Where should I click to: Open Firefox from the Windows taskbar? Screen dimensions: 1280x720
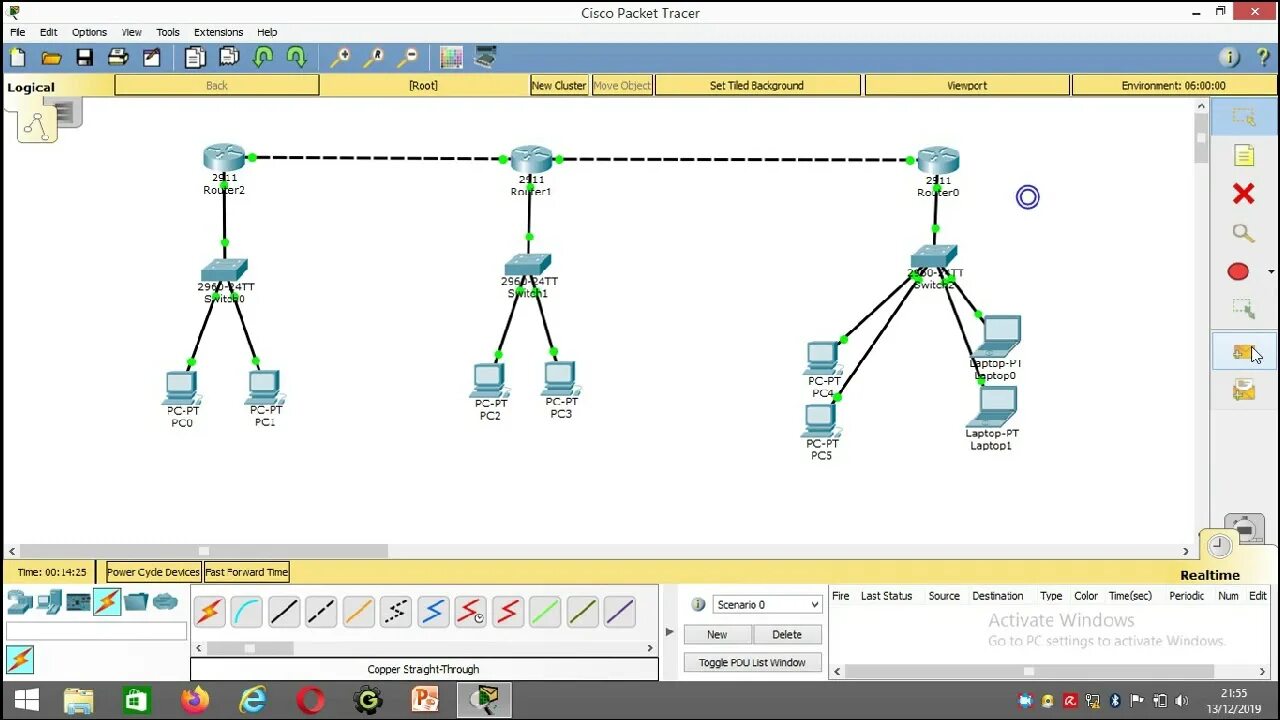195,700
